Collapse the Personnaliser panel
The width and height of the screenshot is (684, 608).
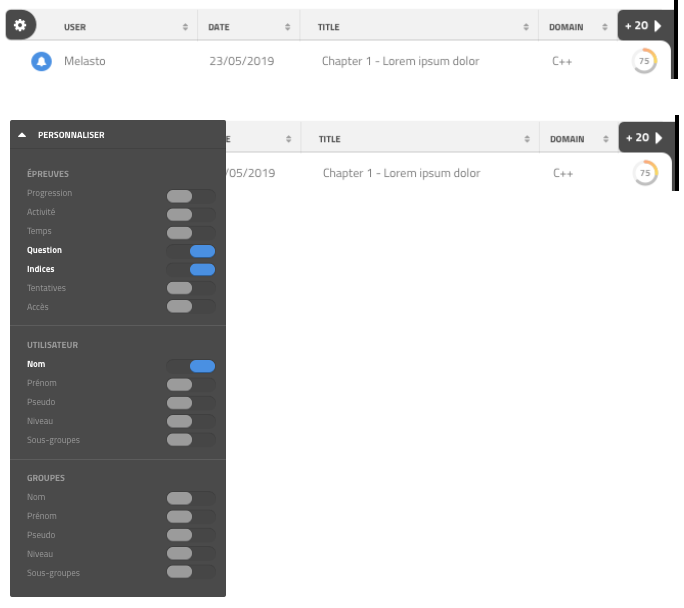pyautogui.click(x=22, y=135)
